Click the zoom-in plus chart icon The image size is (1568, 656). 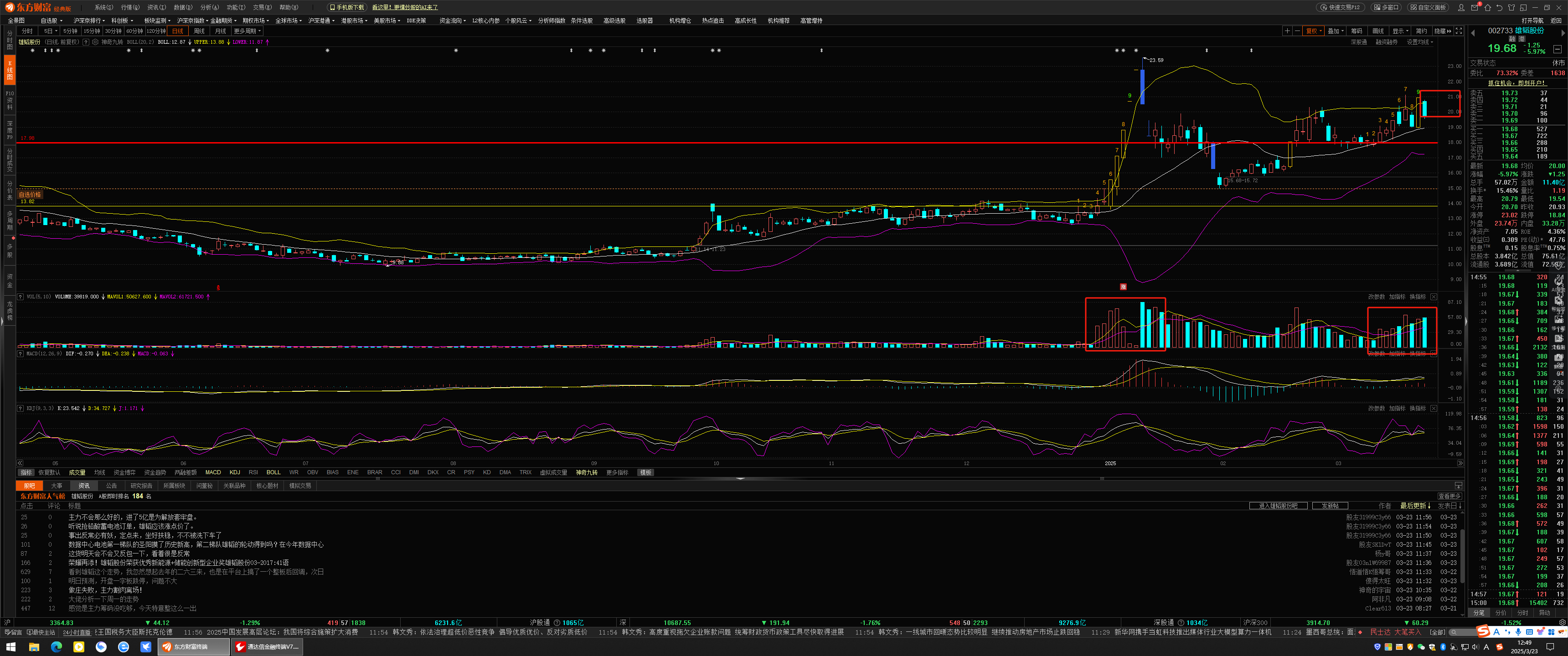(1287, 31)
